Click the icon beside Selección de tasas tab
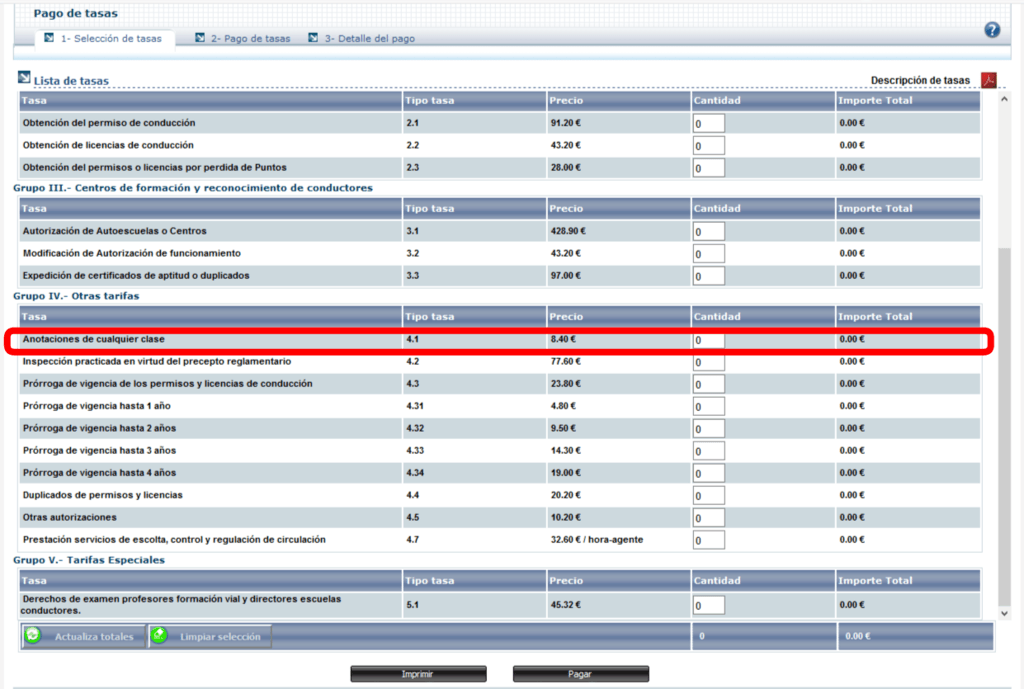Image resolution: width=1024 pixels, height=689 pixels. [x=49, y=38]
